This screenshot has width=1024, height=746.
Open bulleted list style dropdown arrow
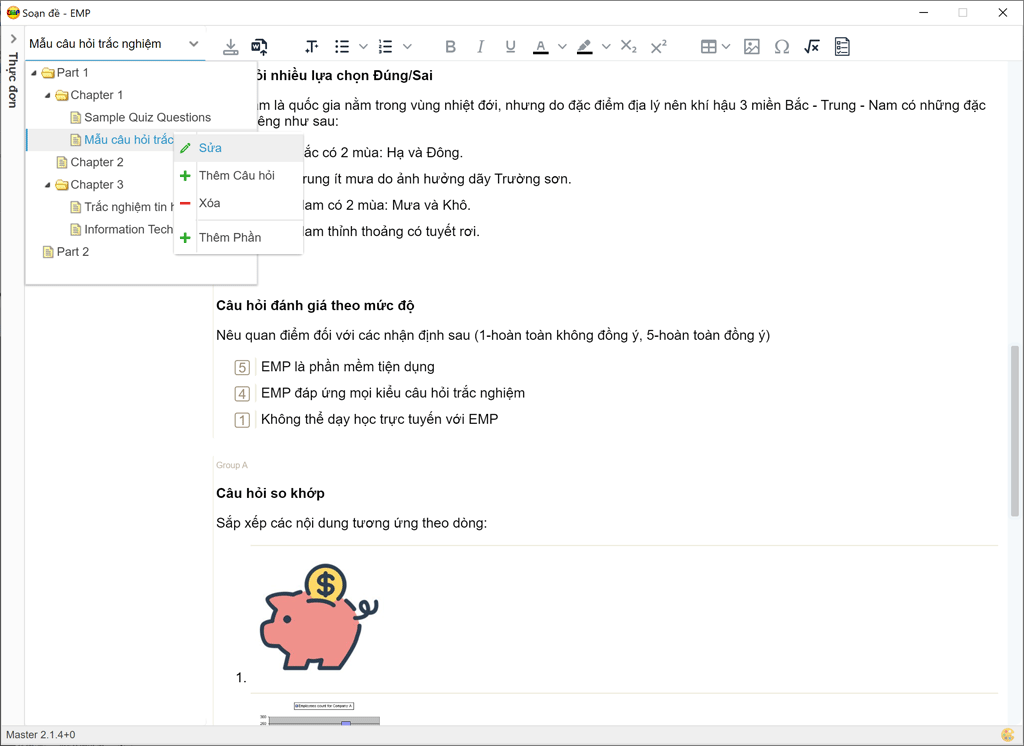pos(364,46)
